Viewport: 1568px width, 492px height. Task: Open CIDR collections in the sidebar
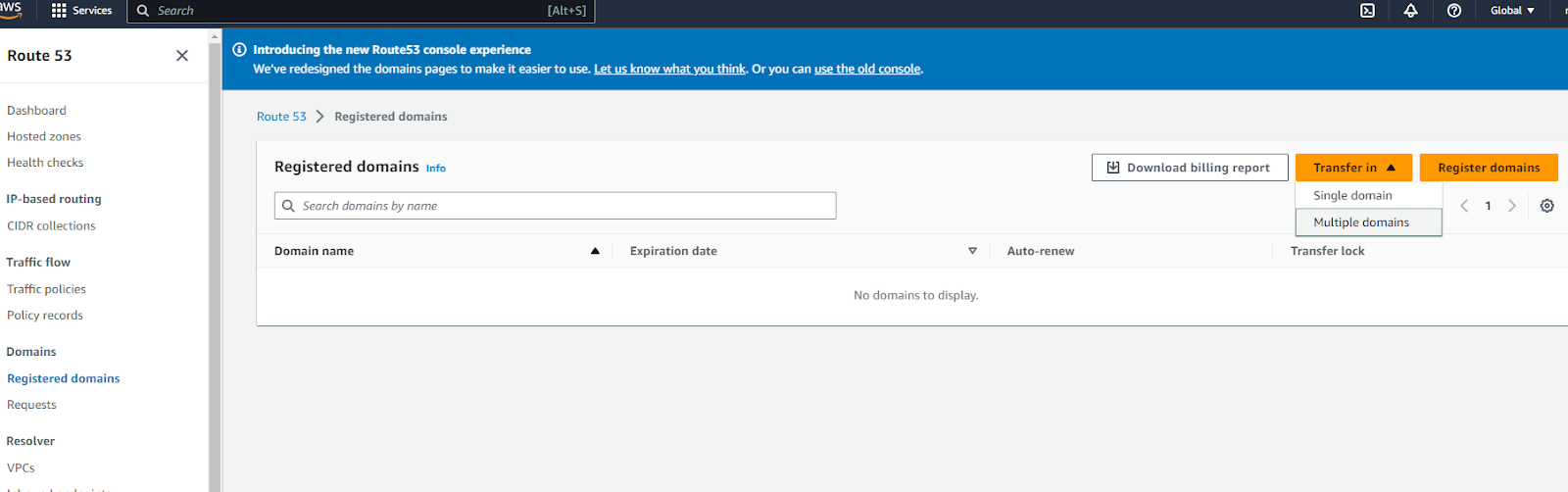(x=51, y=225)
